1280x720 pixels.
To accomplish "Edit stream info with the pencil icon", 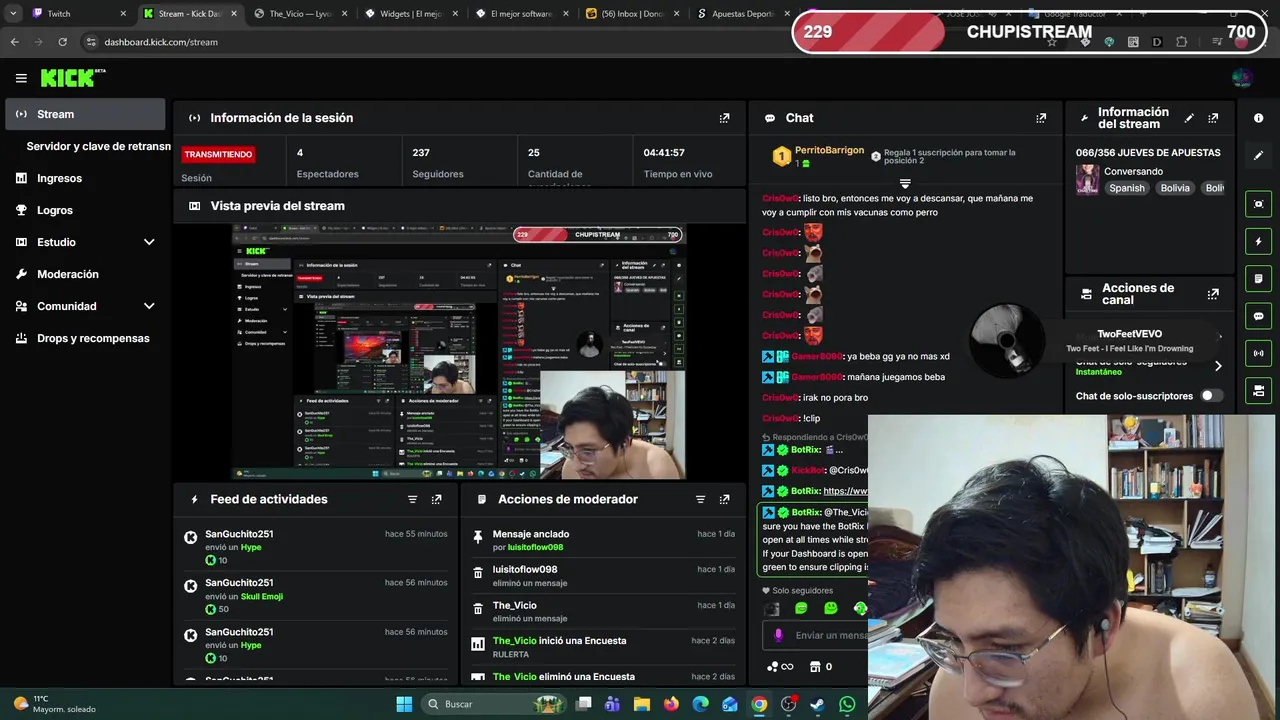I will 1189,118.
